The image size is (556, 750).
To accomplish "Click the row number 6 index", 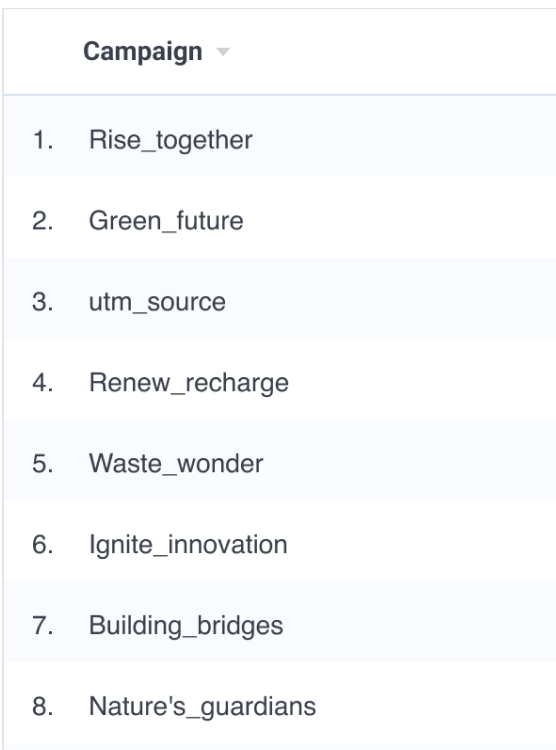I will (43, 544).
